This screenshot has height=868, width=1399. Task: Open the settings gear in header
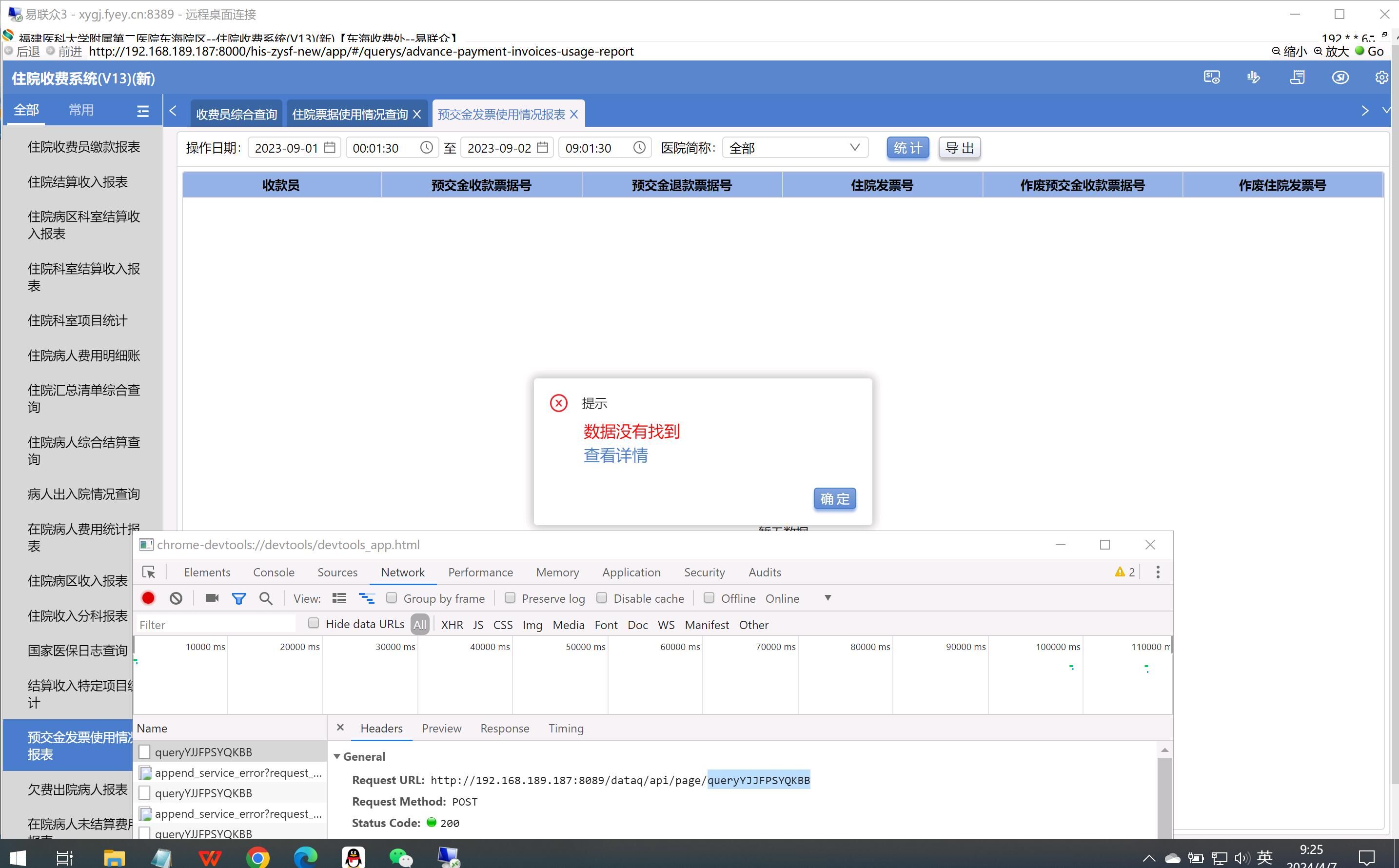1381,78
